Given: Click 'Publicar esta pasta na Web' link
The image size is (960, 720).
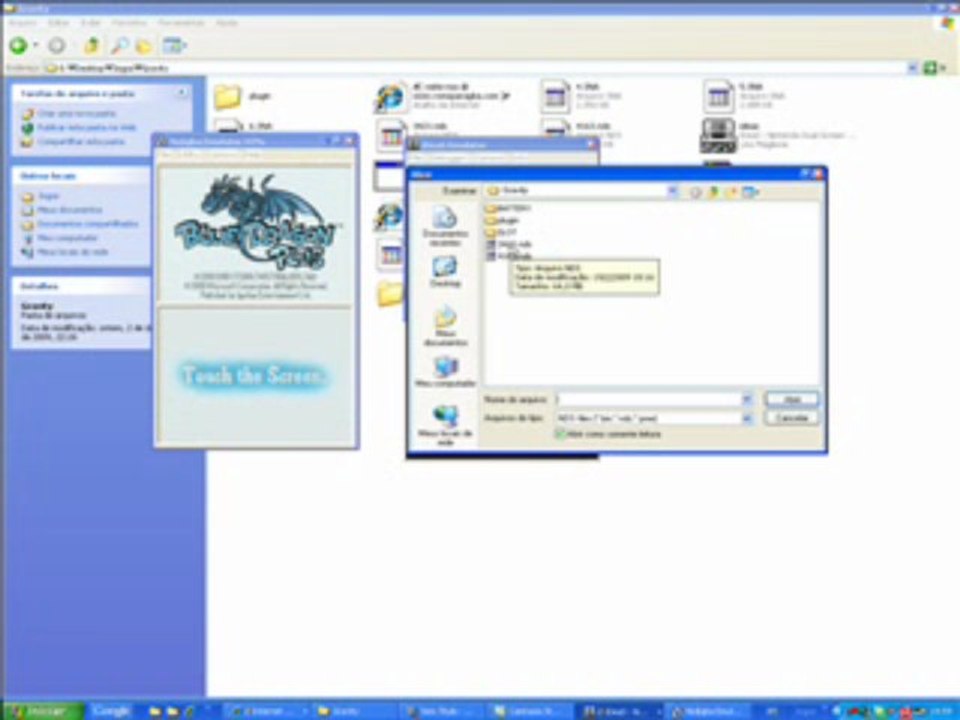Looking at the screenshot, I should pyautogui.click(x=86, y=127).
